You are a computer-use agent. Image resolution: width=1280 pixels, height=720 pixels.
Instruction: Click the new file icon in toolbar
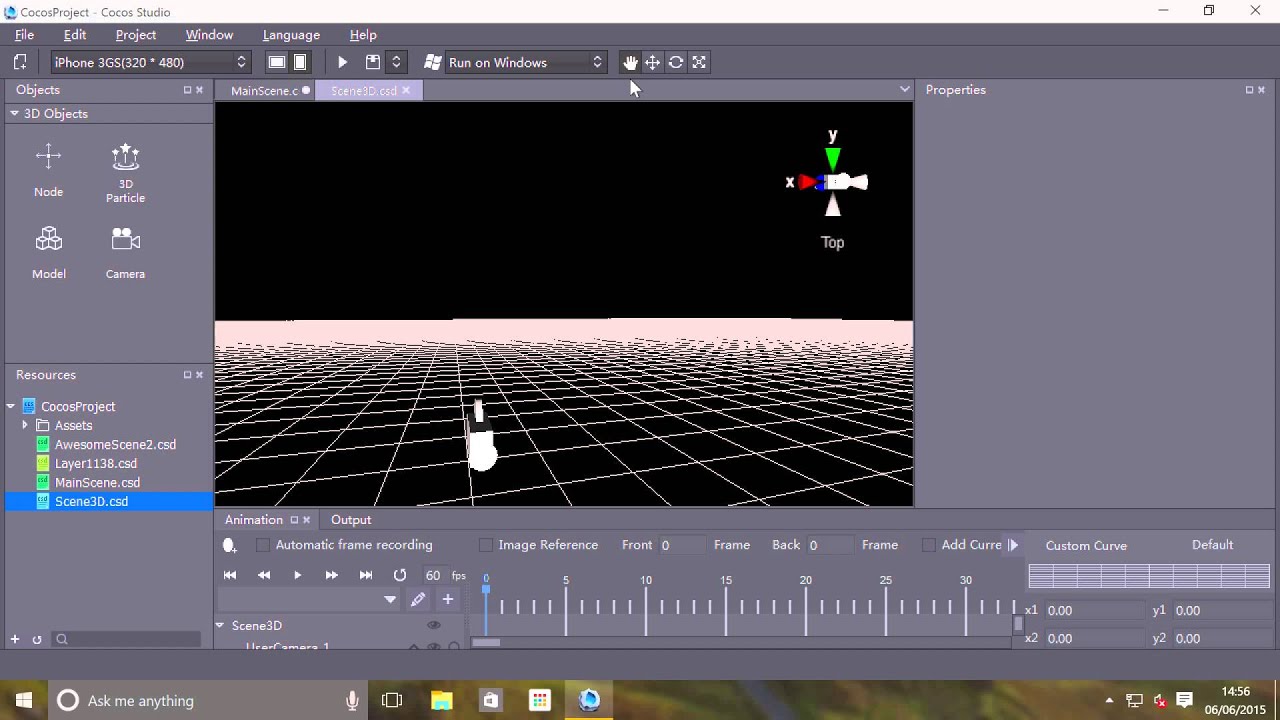pos(20,62)
